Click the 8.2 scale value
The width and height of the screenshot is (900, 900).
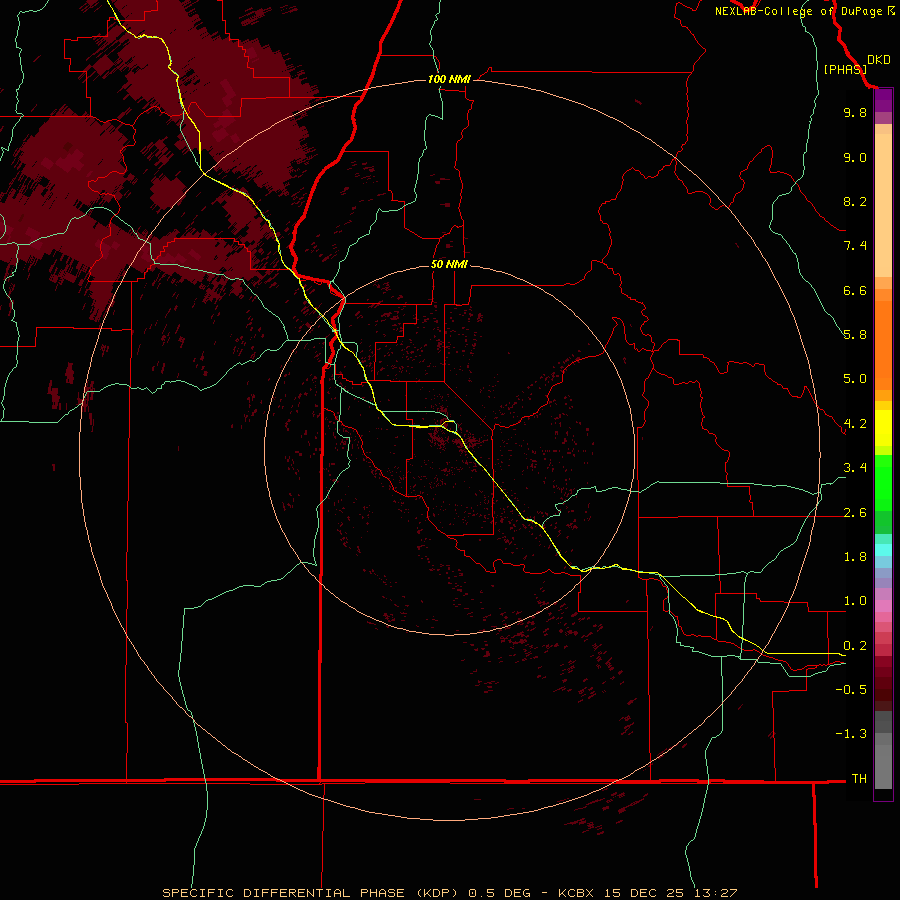pyautogui.click(x=855, y=201)
